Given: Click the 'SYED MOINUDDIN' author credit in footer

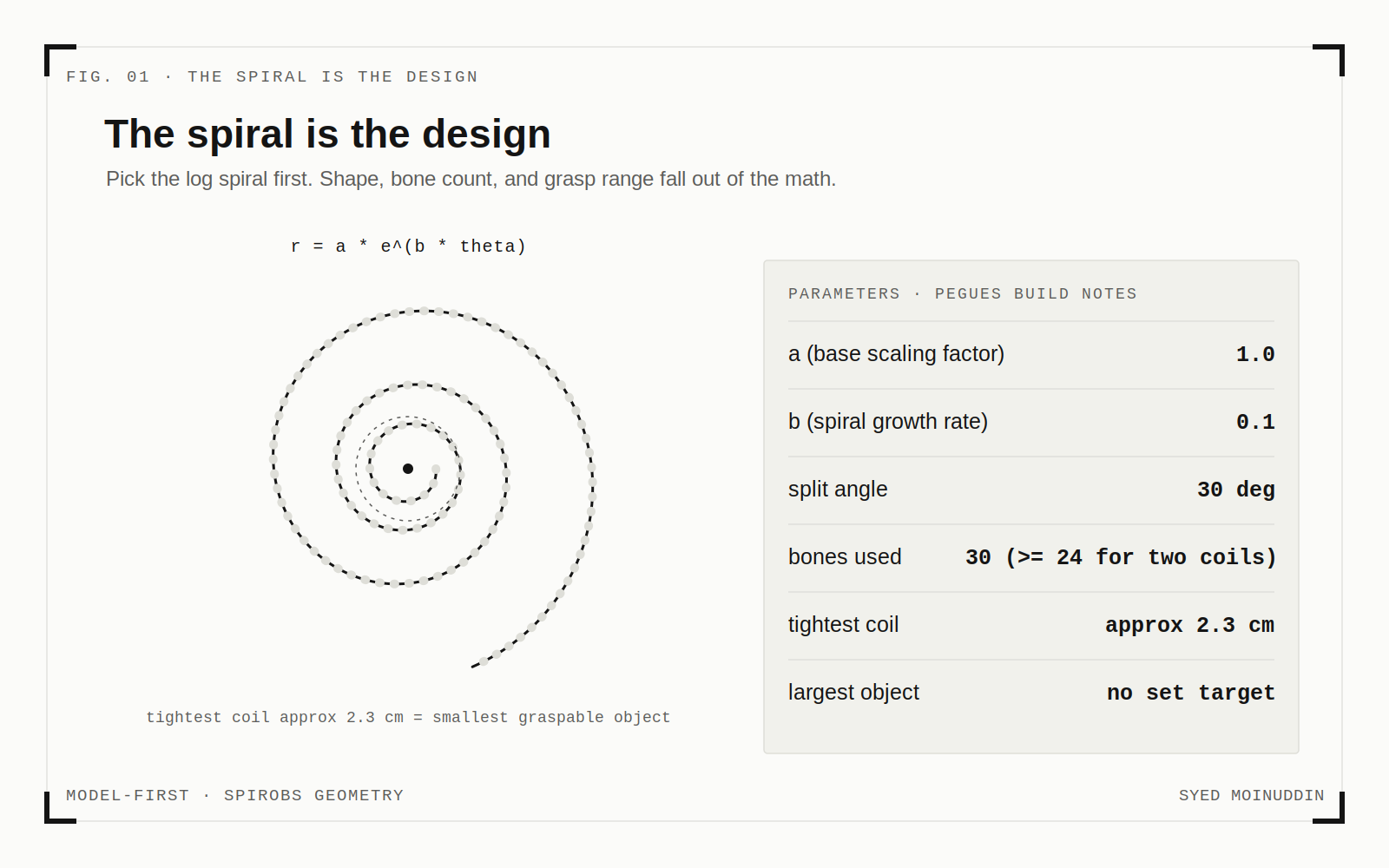Looking at the screenshot, I should (x=1251, y=795).
